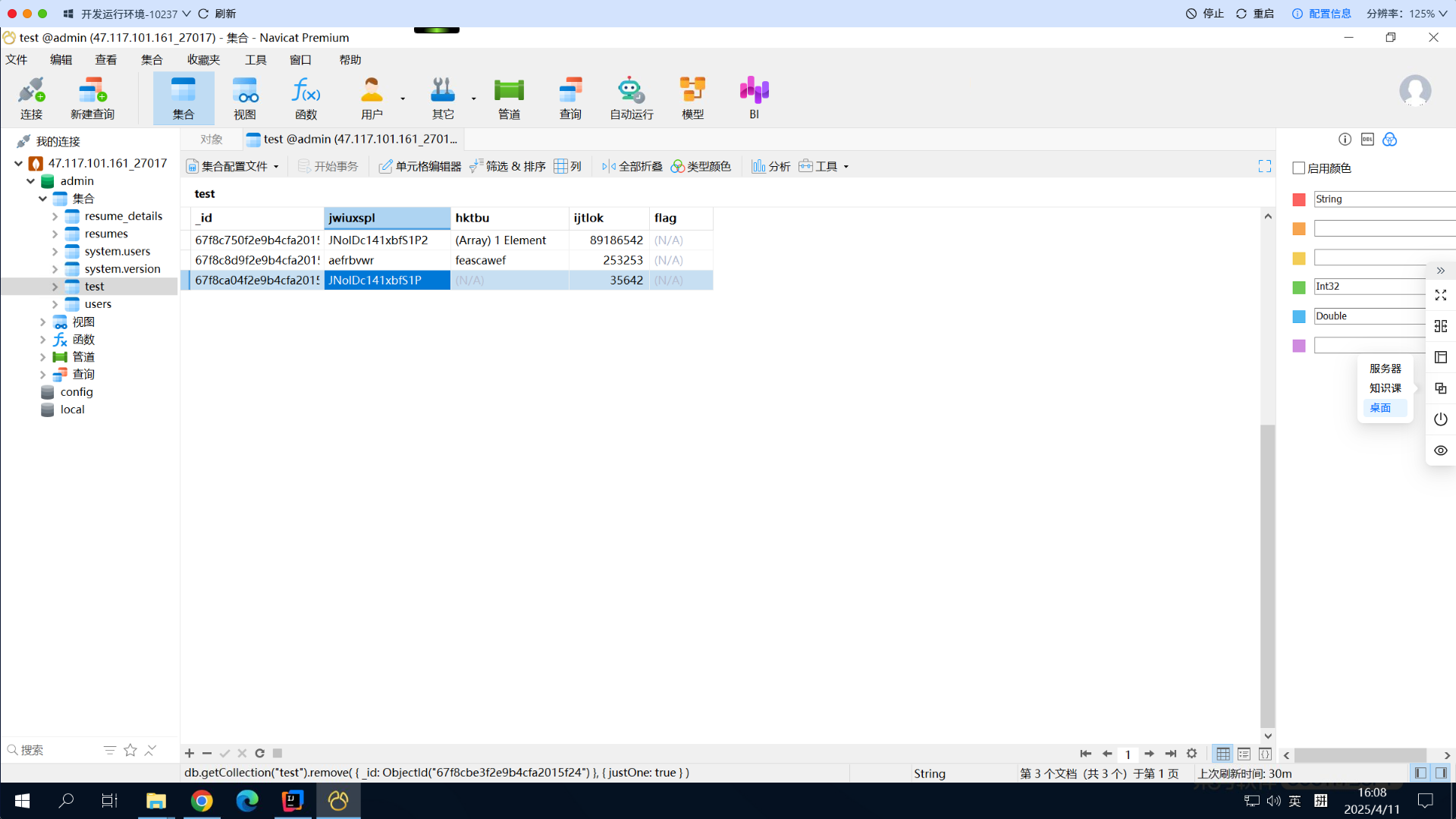This screenshot has width=1456, height=819.
Task: Open 集合配置文件 dropdown
Action: (233, 166)
